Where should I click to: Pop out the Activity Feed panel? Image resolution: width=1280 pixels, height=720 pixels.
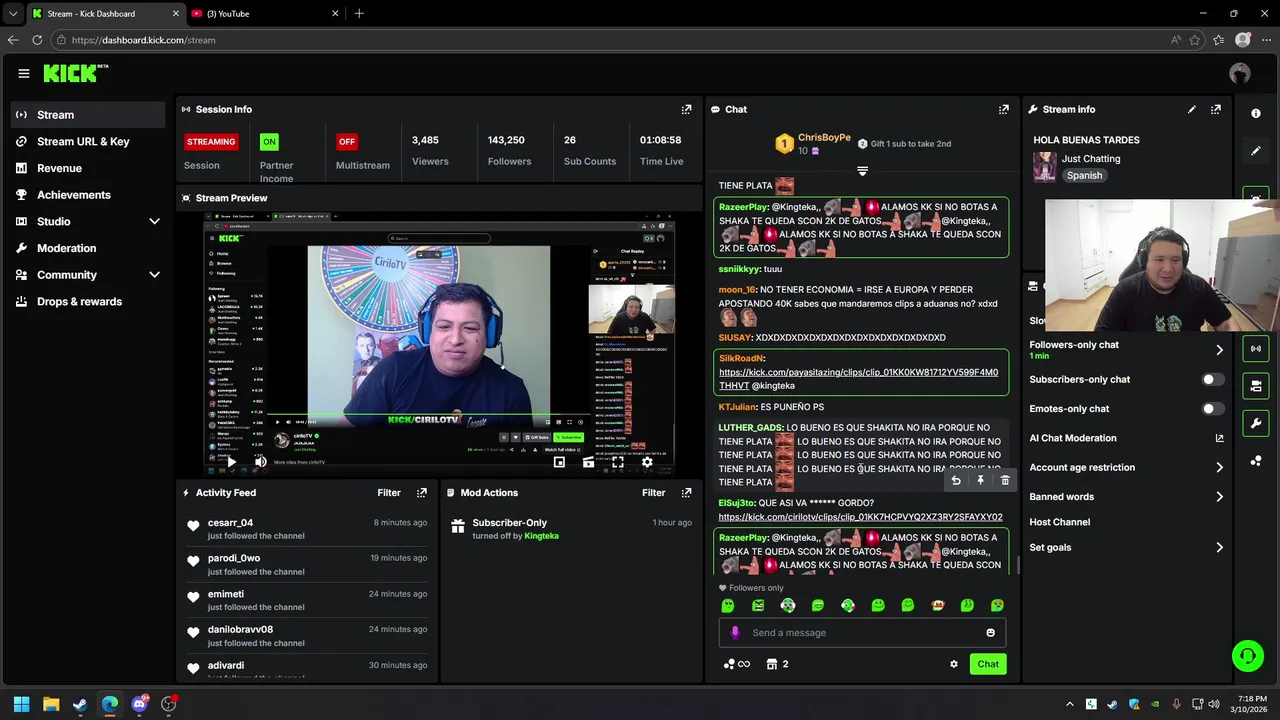click(421, 493)
